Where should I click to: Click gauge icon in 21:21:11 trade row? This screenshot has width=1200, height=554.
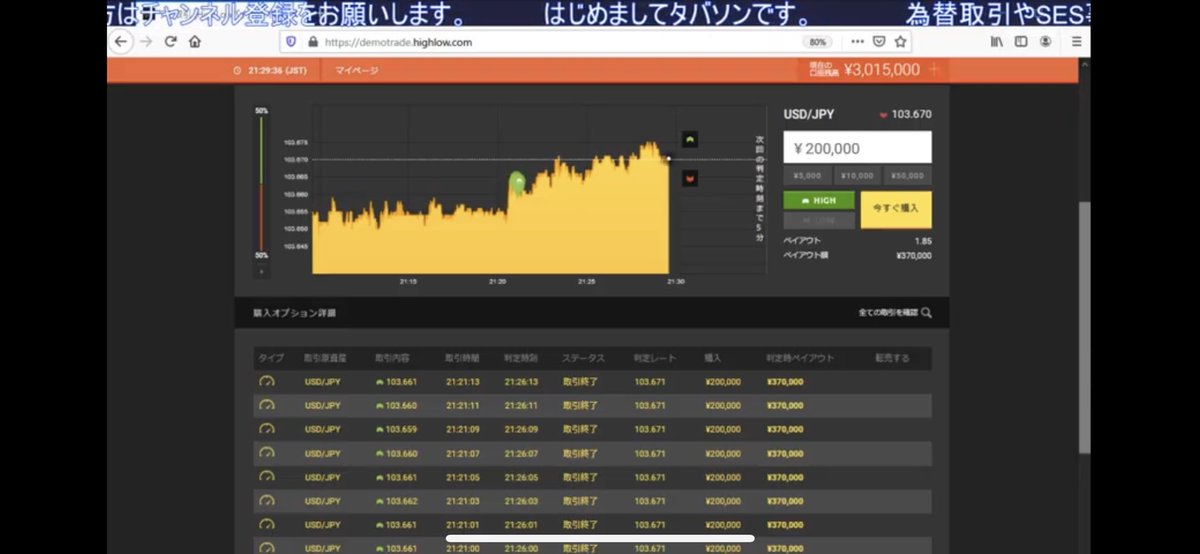click(266, 405)
